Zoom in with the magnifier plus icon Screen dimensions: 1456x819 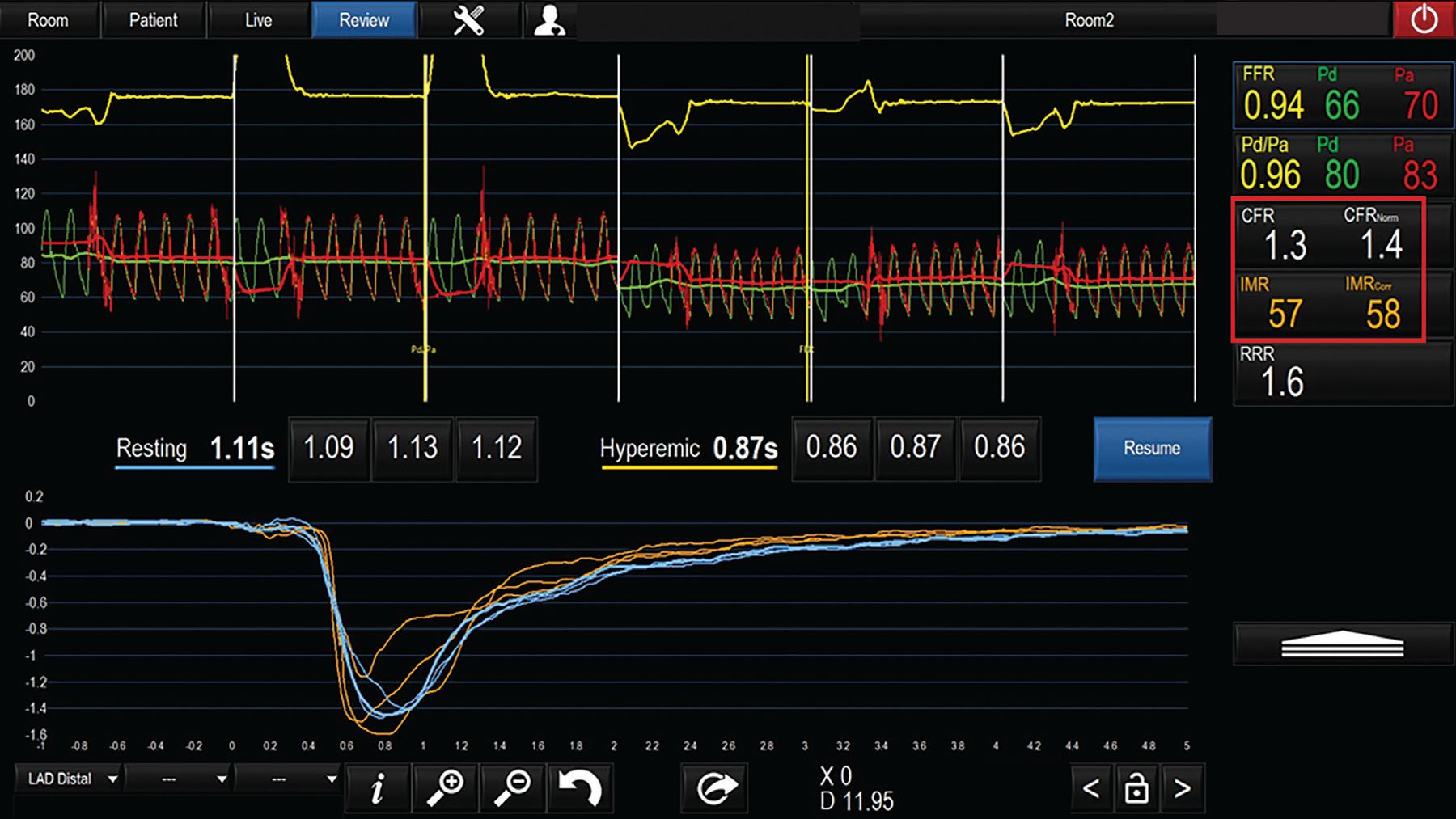click(445, 787)
